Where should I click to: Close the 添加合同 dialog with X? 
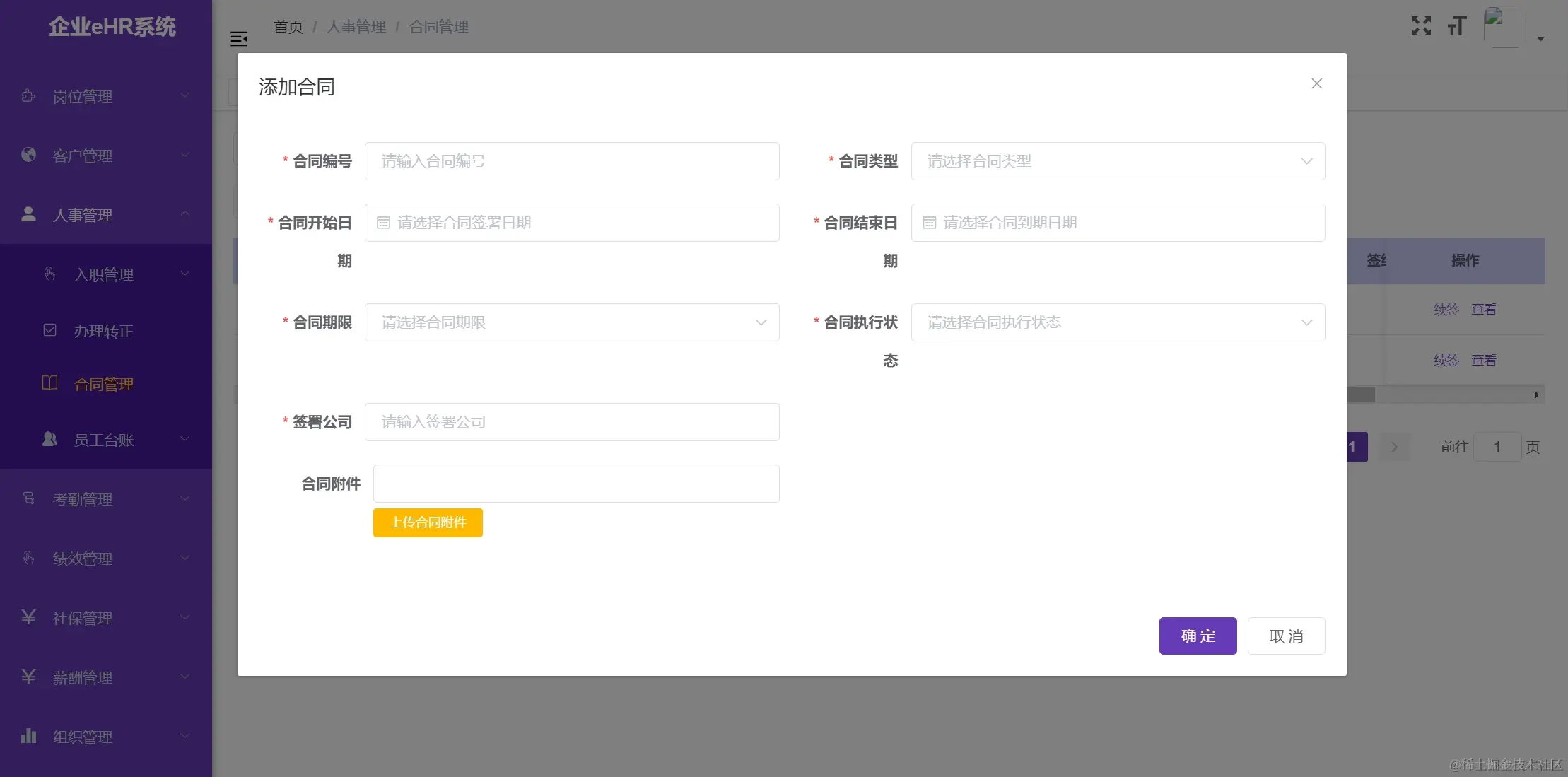click(1316, 83)
